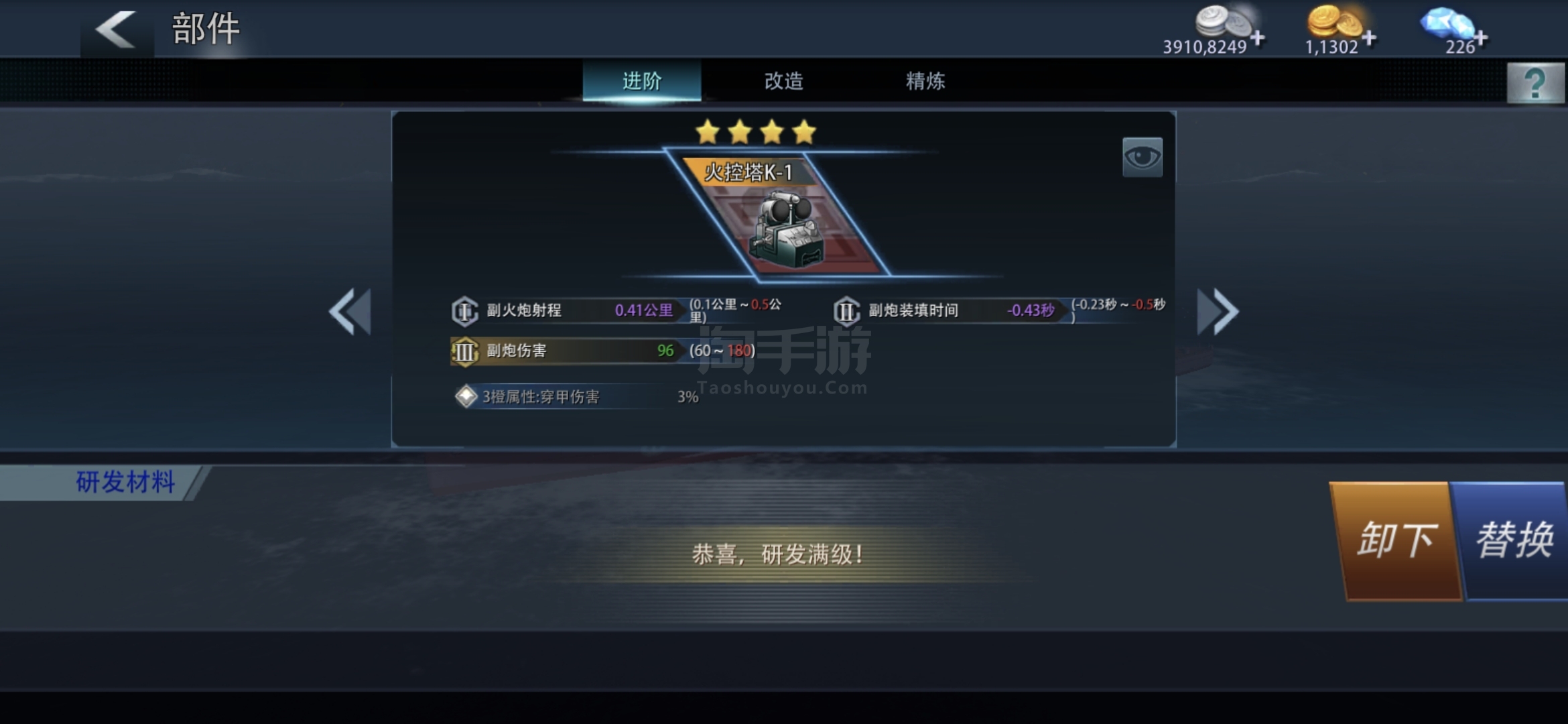Select the 副火炮射程 slot I icon
The width and height of the screenshot is (1568, 724).
tap(464, 311)
